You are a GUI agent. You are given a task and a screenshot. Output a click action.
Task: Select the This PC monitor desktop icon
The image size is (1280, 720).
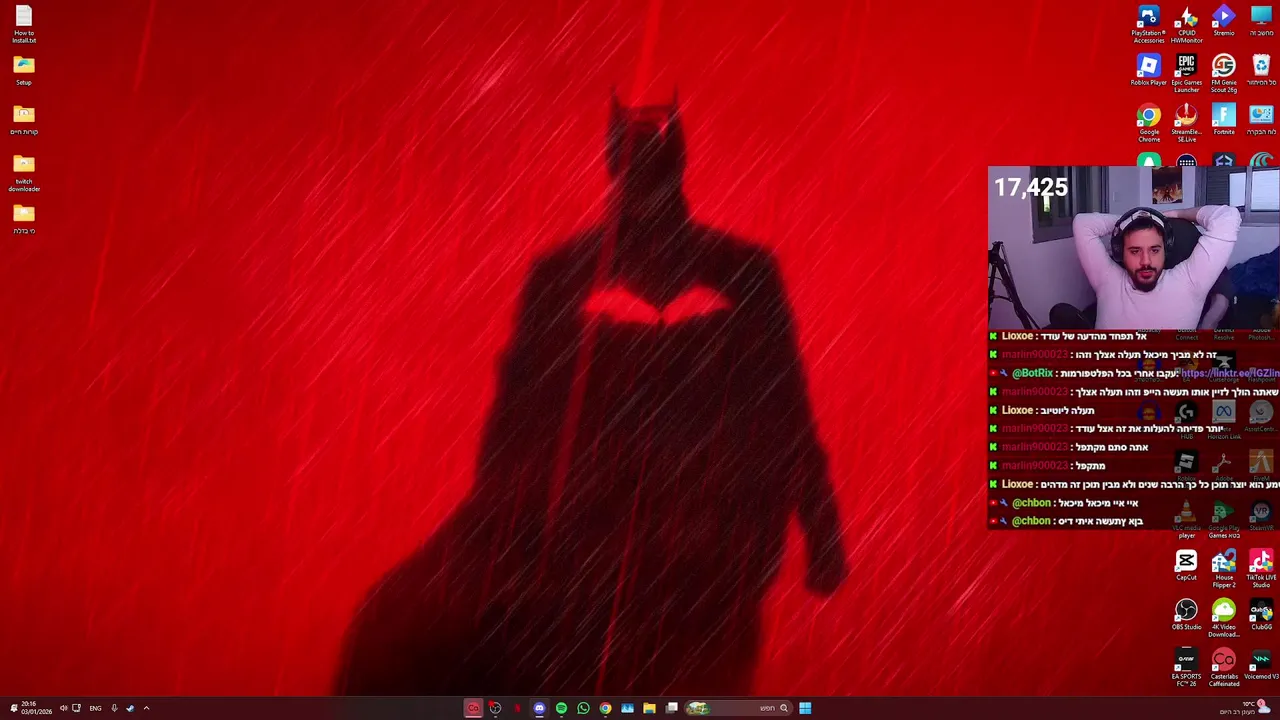[1261, 22]
